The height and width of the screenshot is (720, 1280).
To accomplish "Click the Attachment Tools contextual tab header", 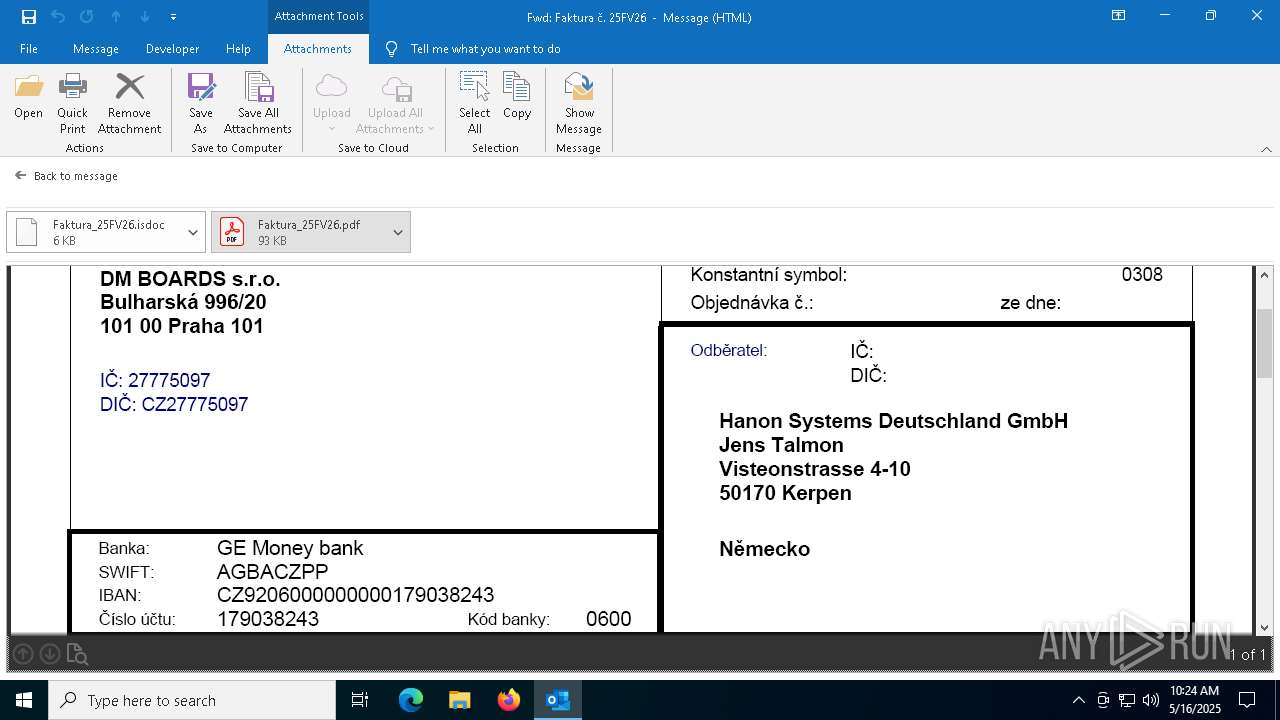I will click(319, 16).
